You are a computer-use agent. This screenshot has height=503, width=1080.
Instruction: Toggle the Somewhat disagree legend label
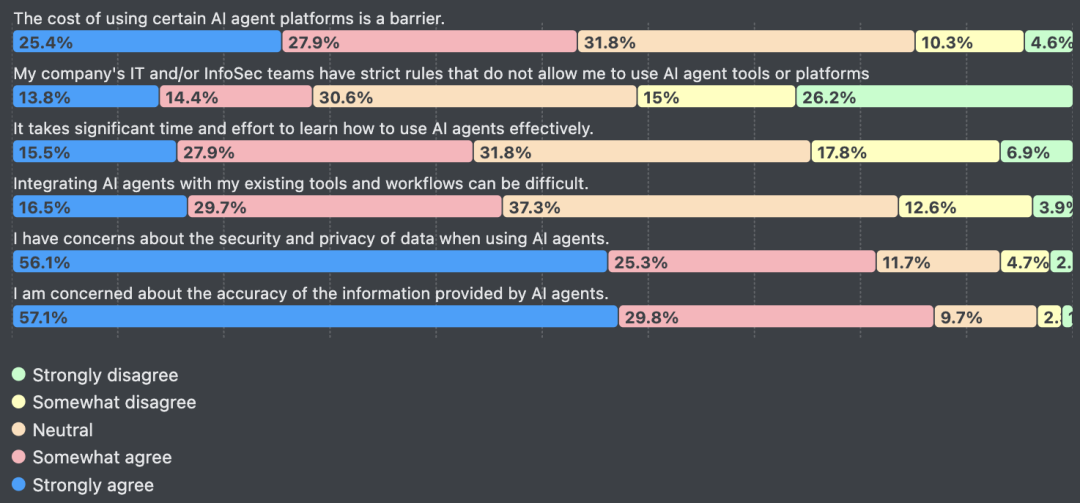coord(114,402)
